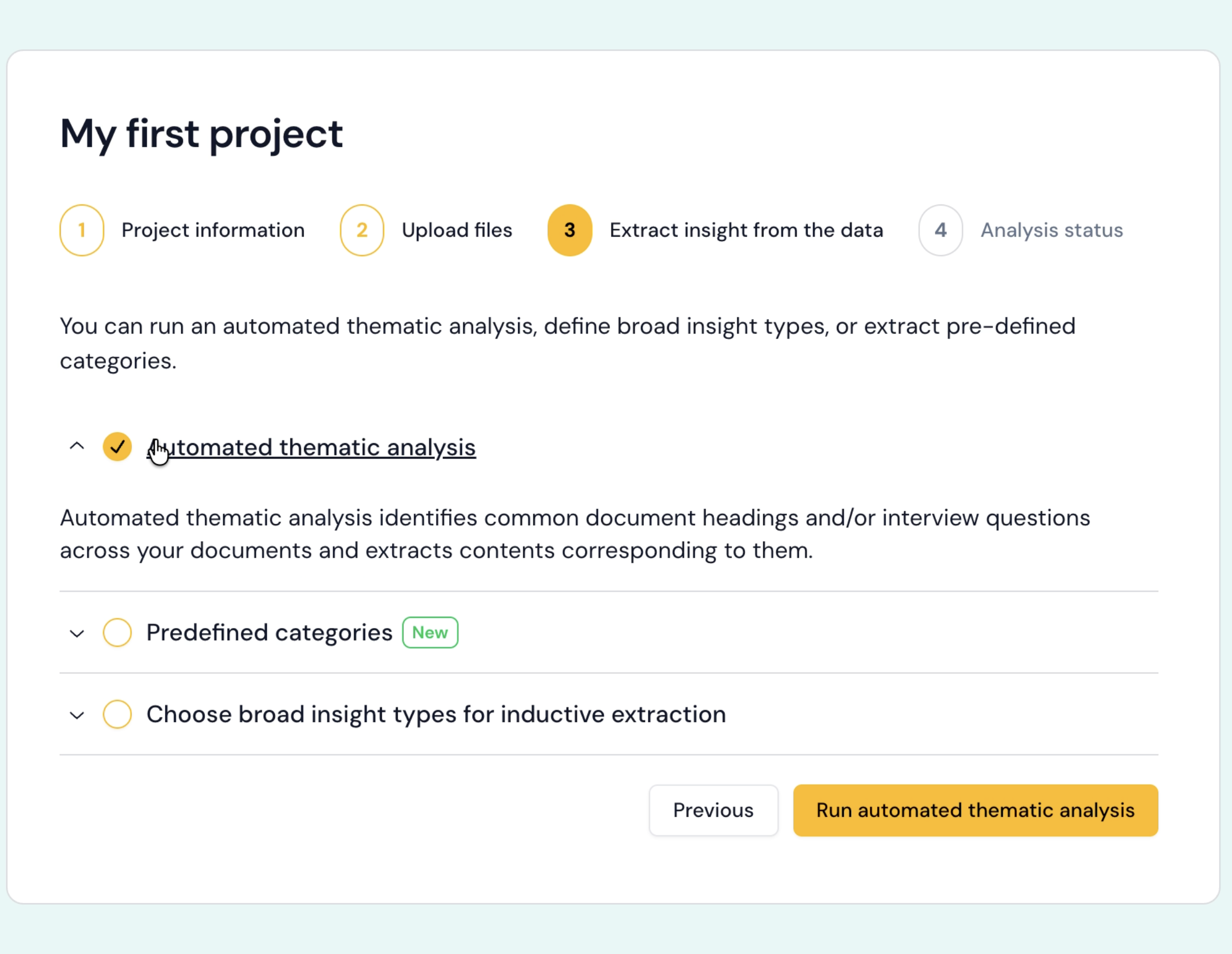
Task: Run automated thematic analysis
Action: point(975,810)
